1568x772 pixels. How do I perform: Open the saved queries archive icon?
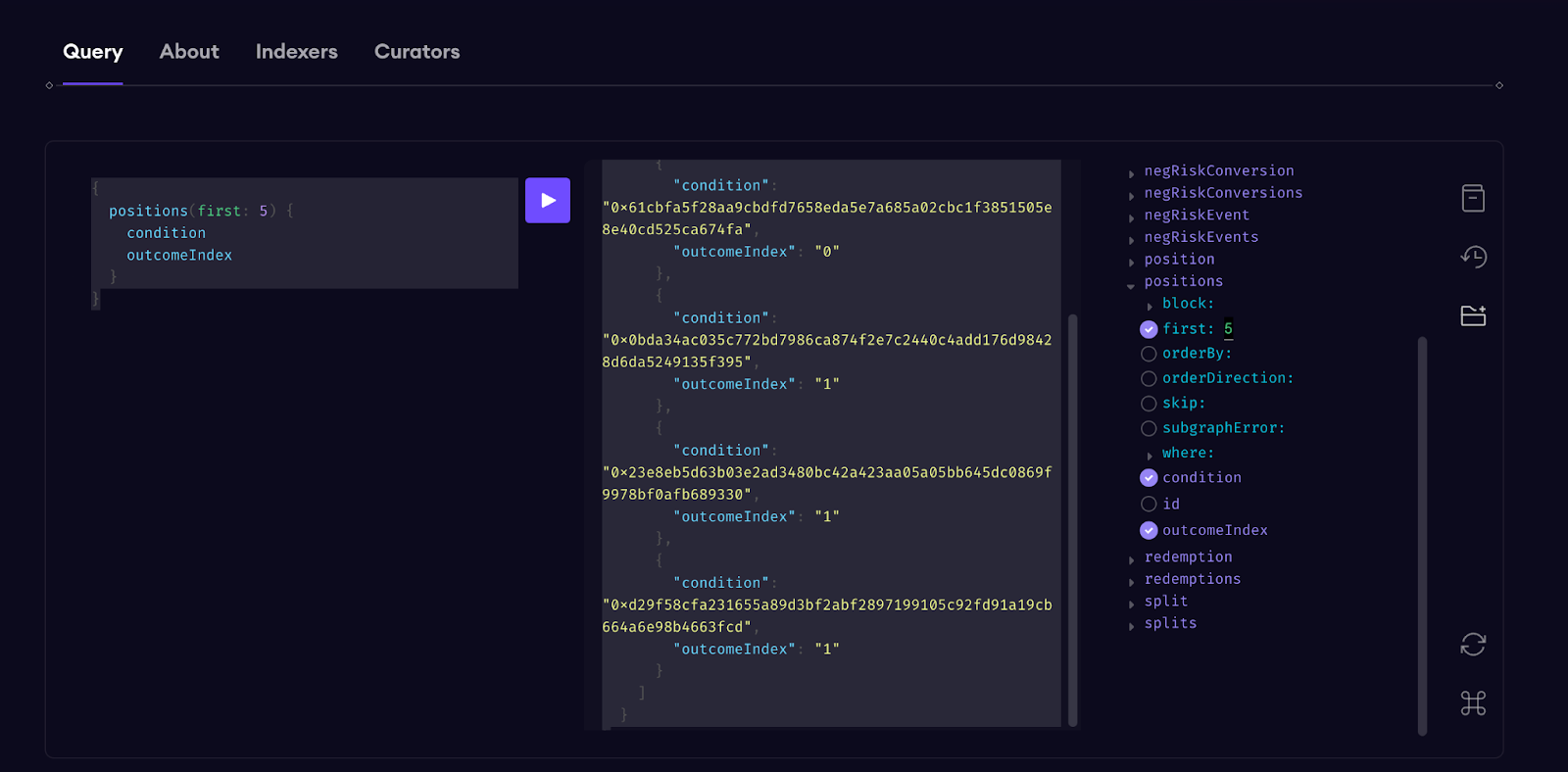[1473, 198]
